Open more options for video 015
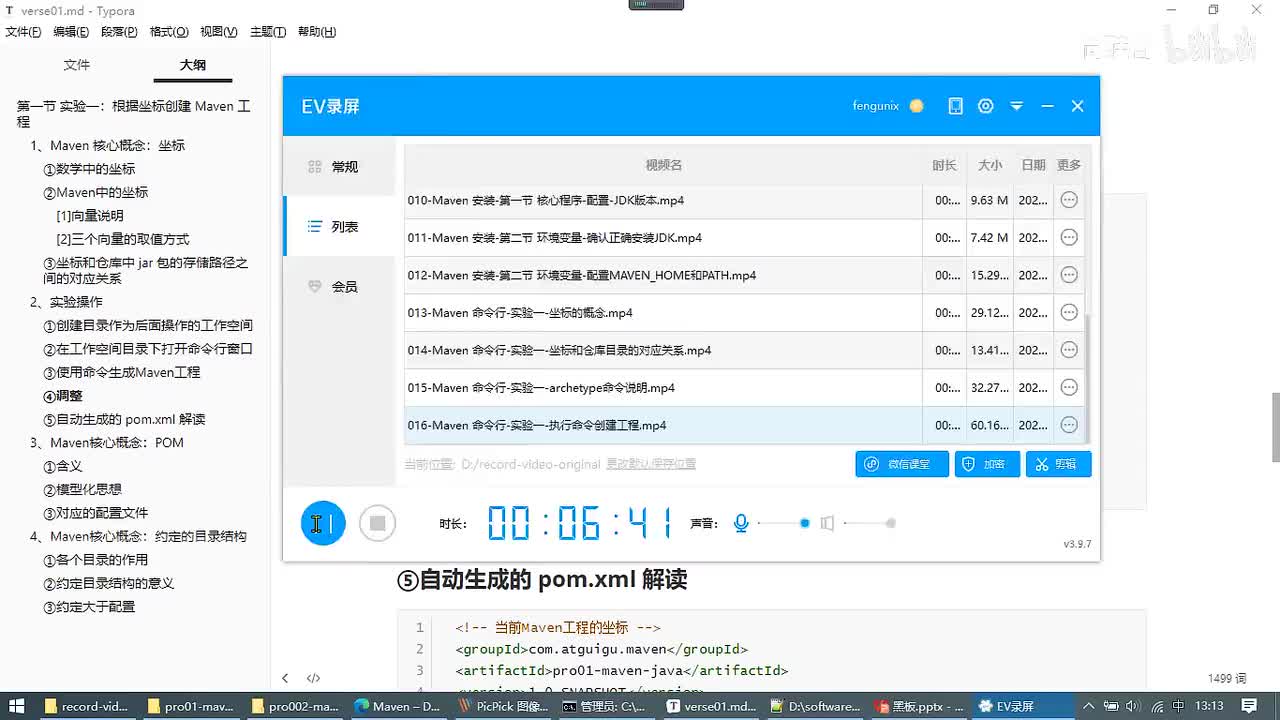The width and height of the screenshot is (1280, 720). pos(1069,388)
